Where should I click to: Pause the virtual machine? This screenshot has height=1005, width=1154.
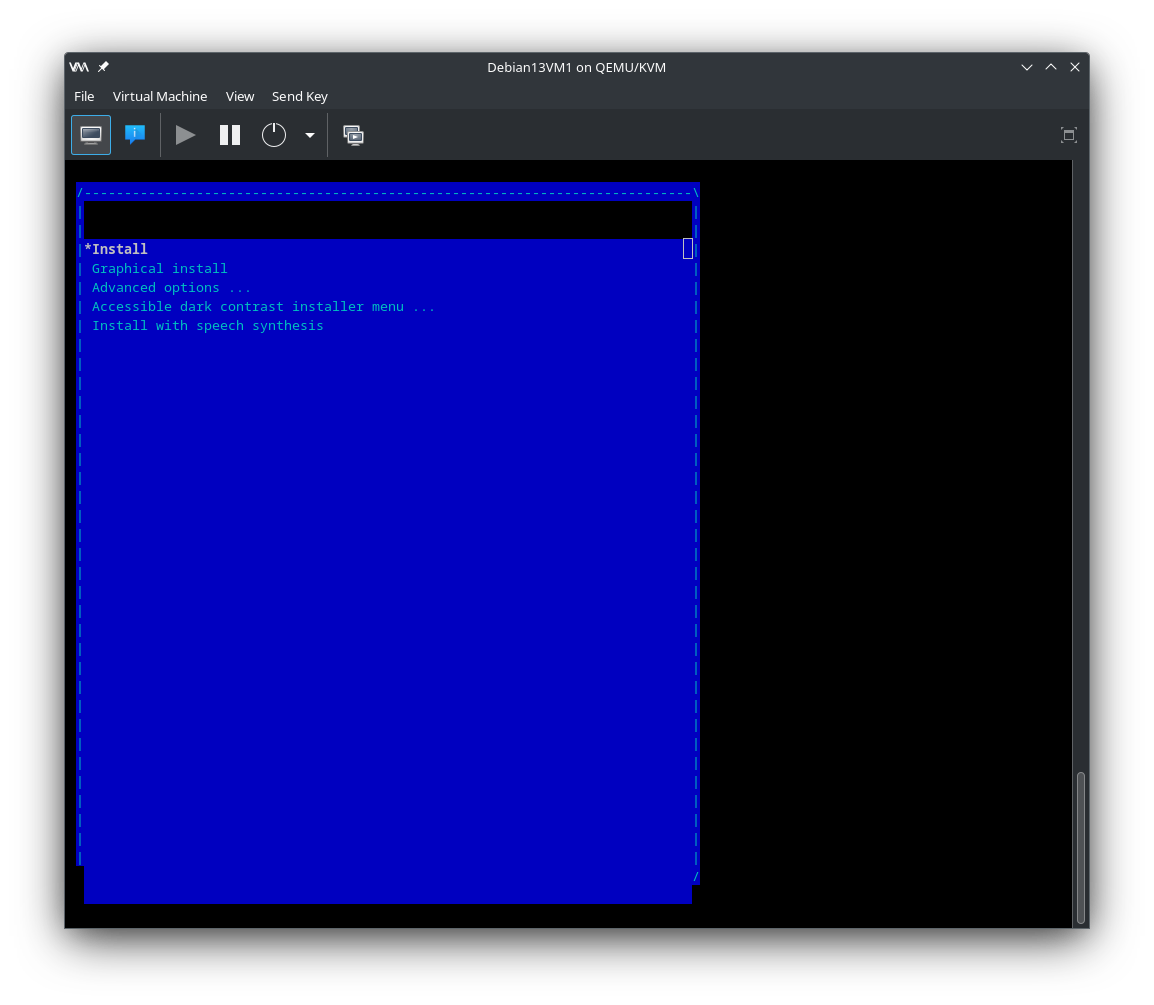click(230, 135)
